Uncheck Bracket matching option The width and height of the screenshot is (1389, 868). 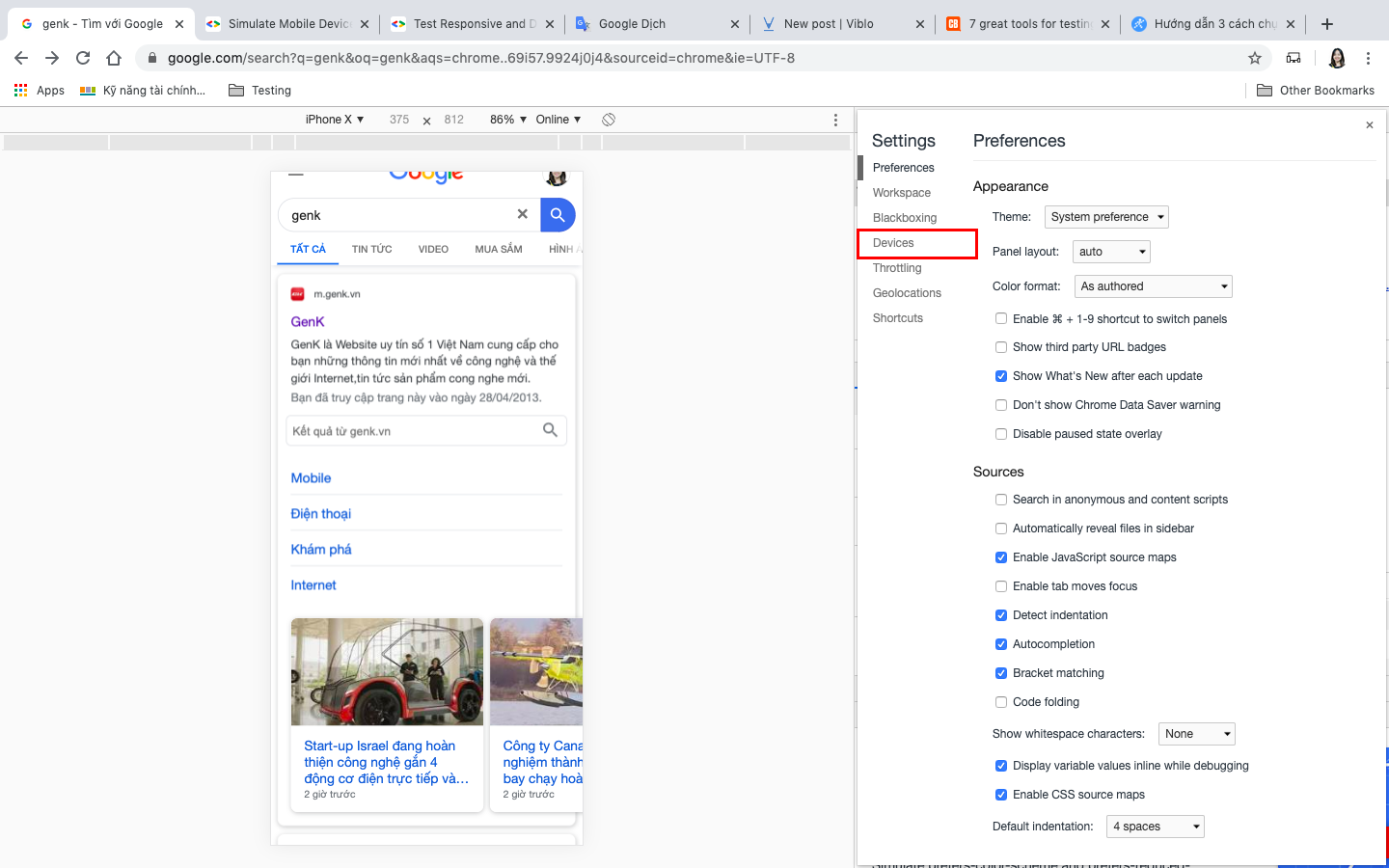1001,673
